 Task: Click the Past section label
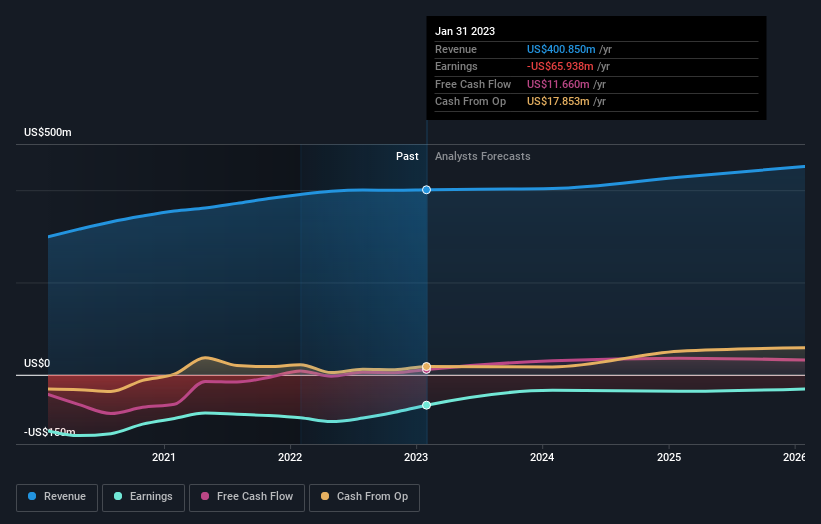(x=407, y=156)
